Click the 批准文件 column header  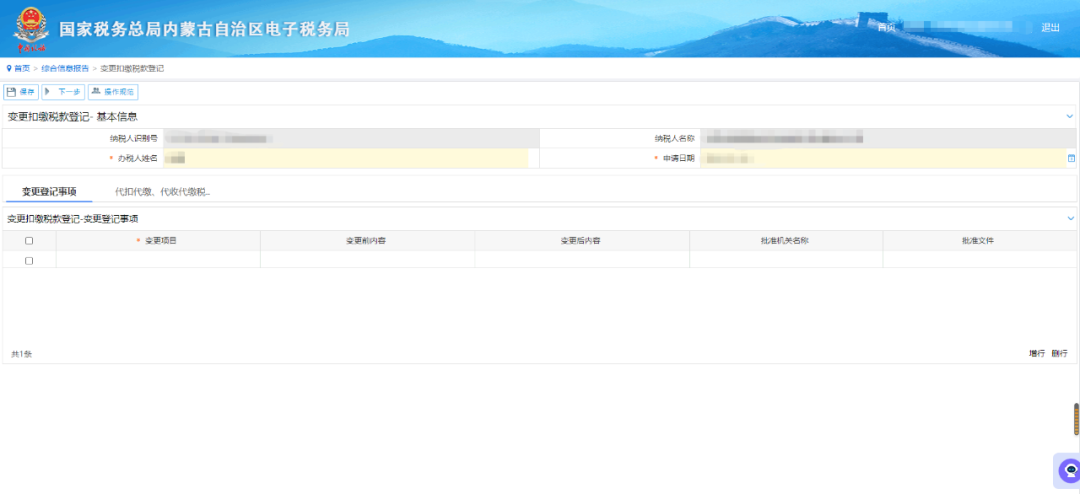coord(979,240)
